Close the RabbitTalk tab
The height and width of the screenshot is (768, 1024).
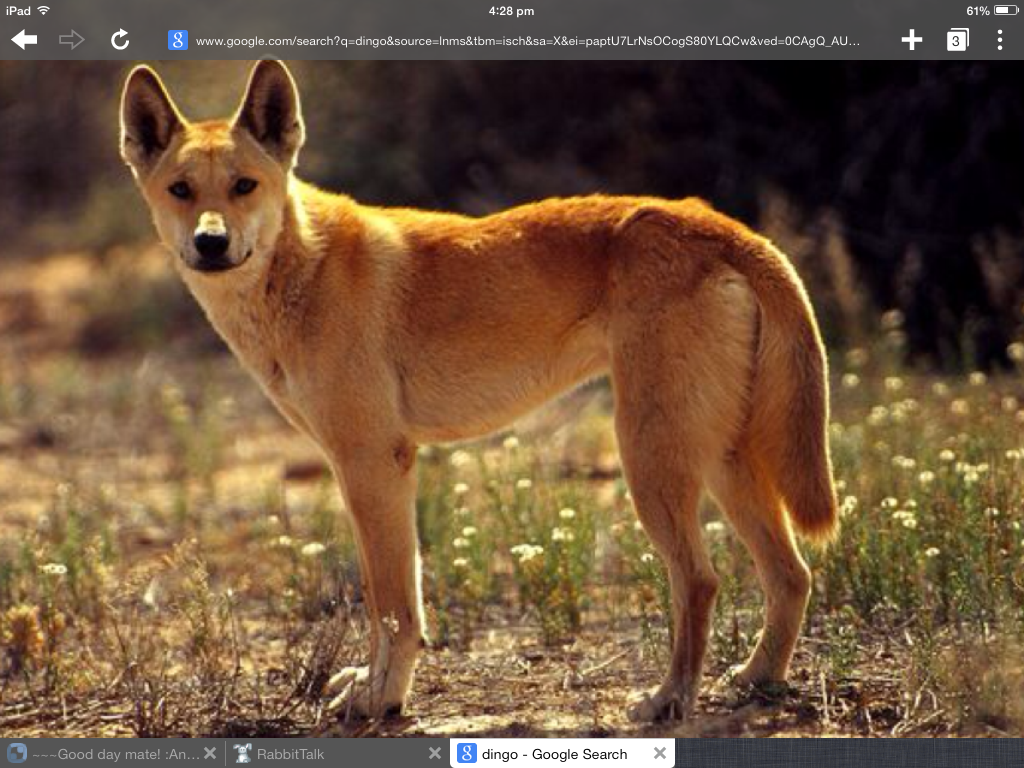click(435, 753)
